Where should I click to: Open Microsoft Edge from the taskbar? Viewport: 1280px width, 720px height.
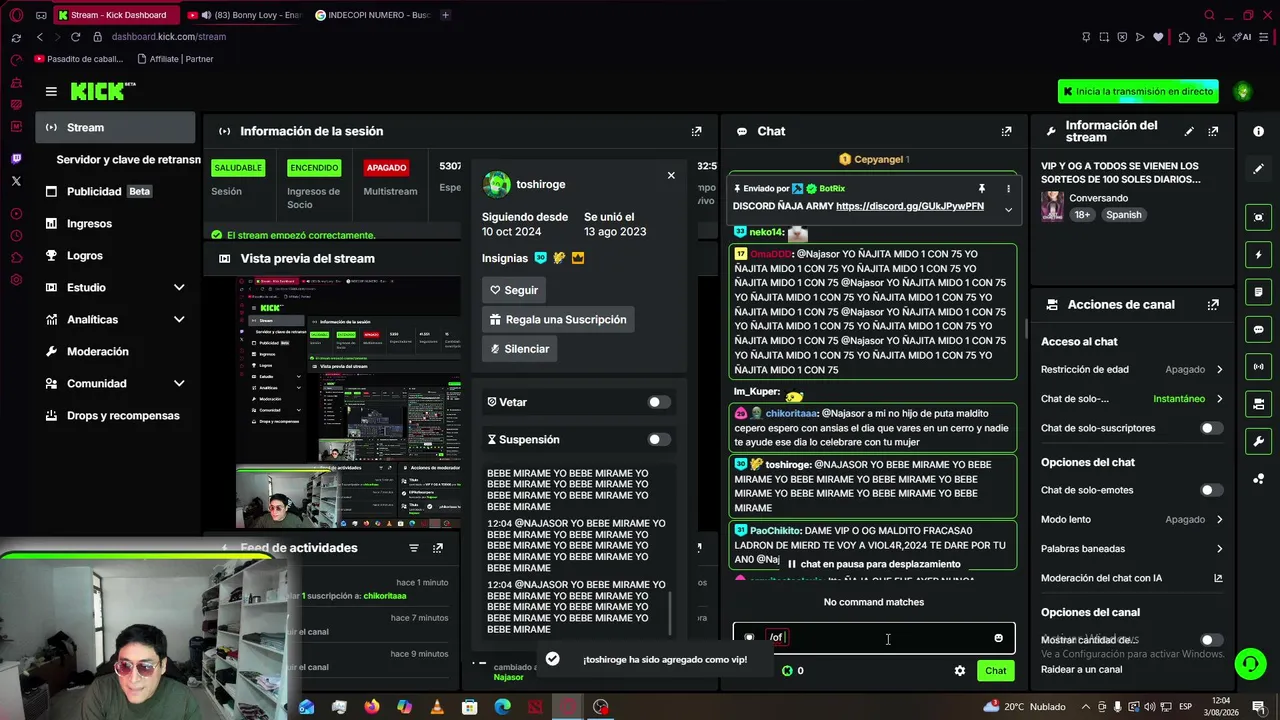coord(502,707)
